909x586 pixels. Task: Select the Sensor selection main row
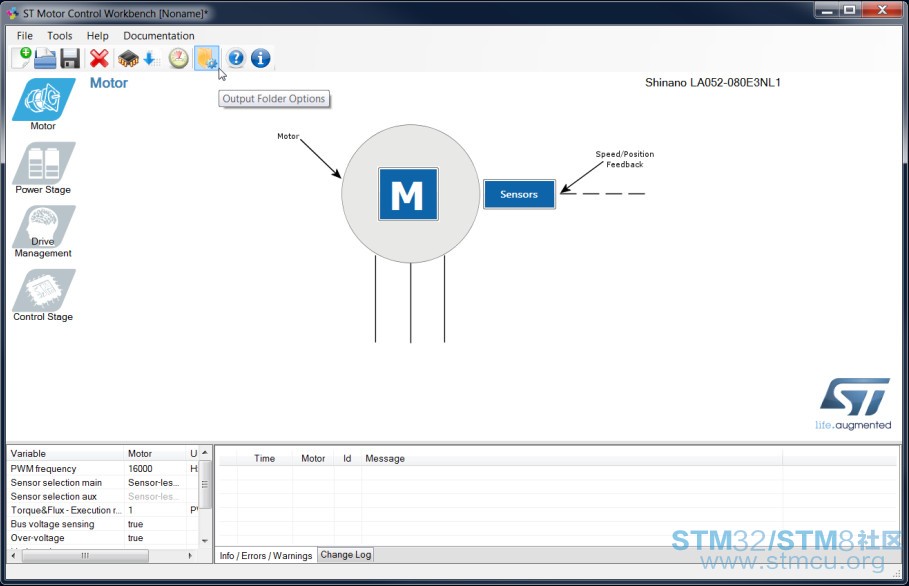coord(103,482)
